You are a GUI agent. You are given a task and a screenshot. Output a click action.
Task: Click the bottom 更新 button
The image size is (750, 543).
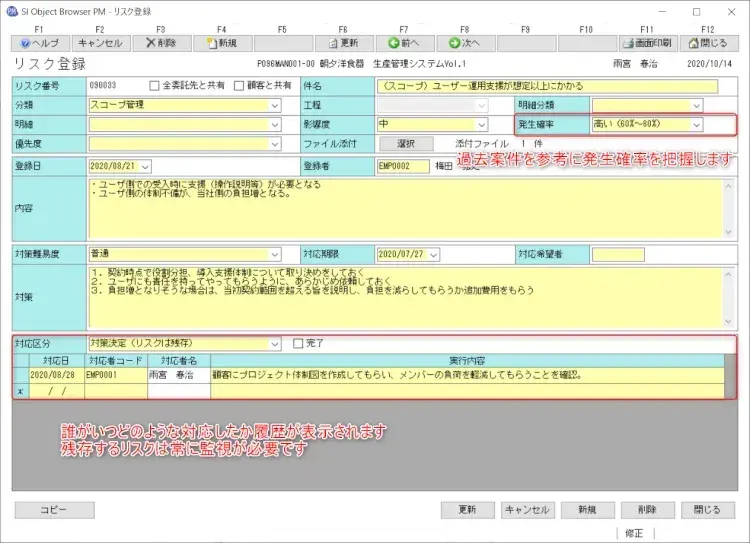click(x=467, y=510)
